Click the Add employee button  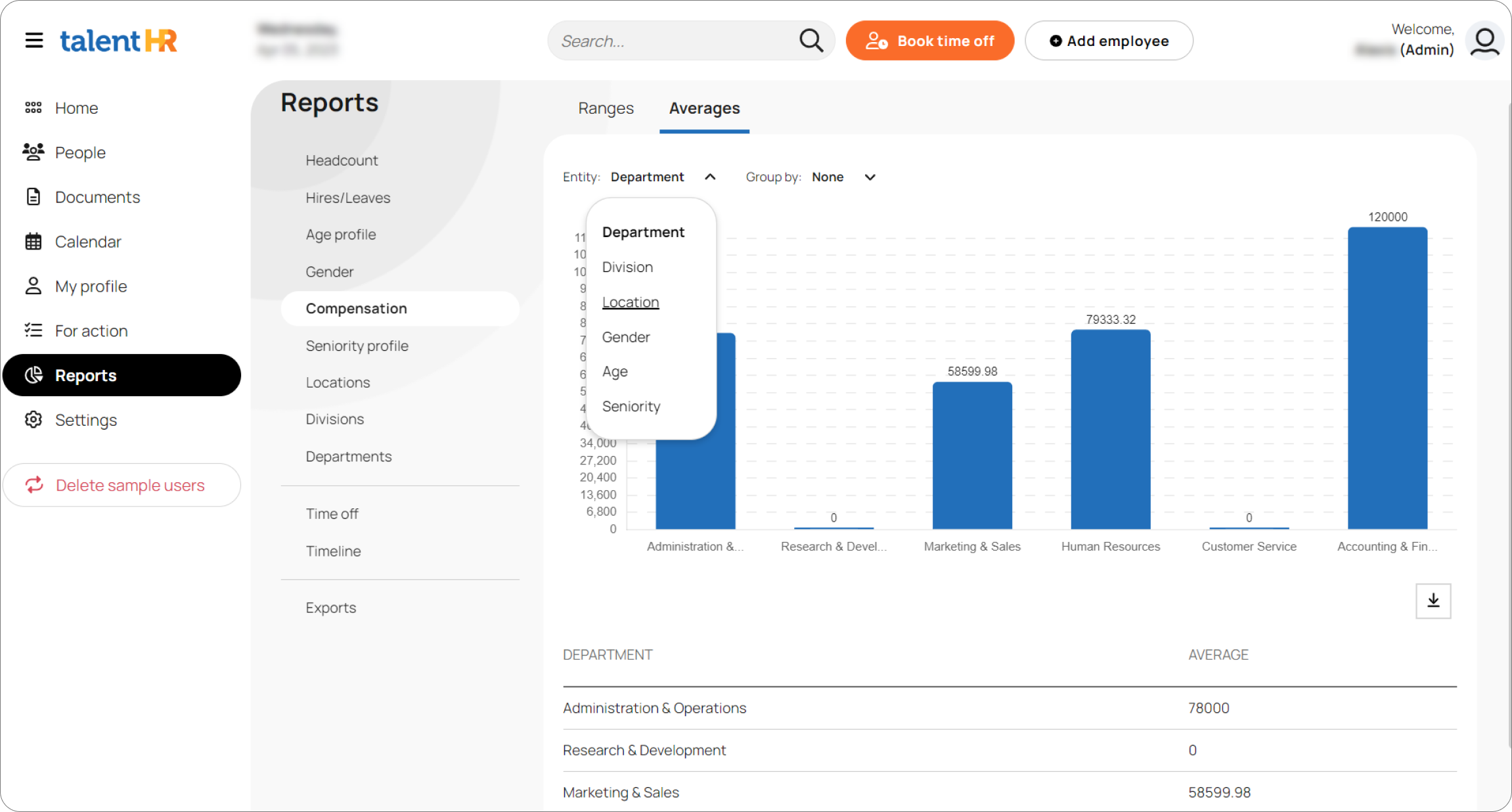(x=1109, y=41)
